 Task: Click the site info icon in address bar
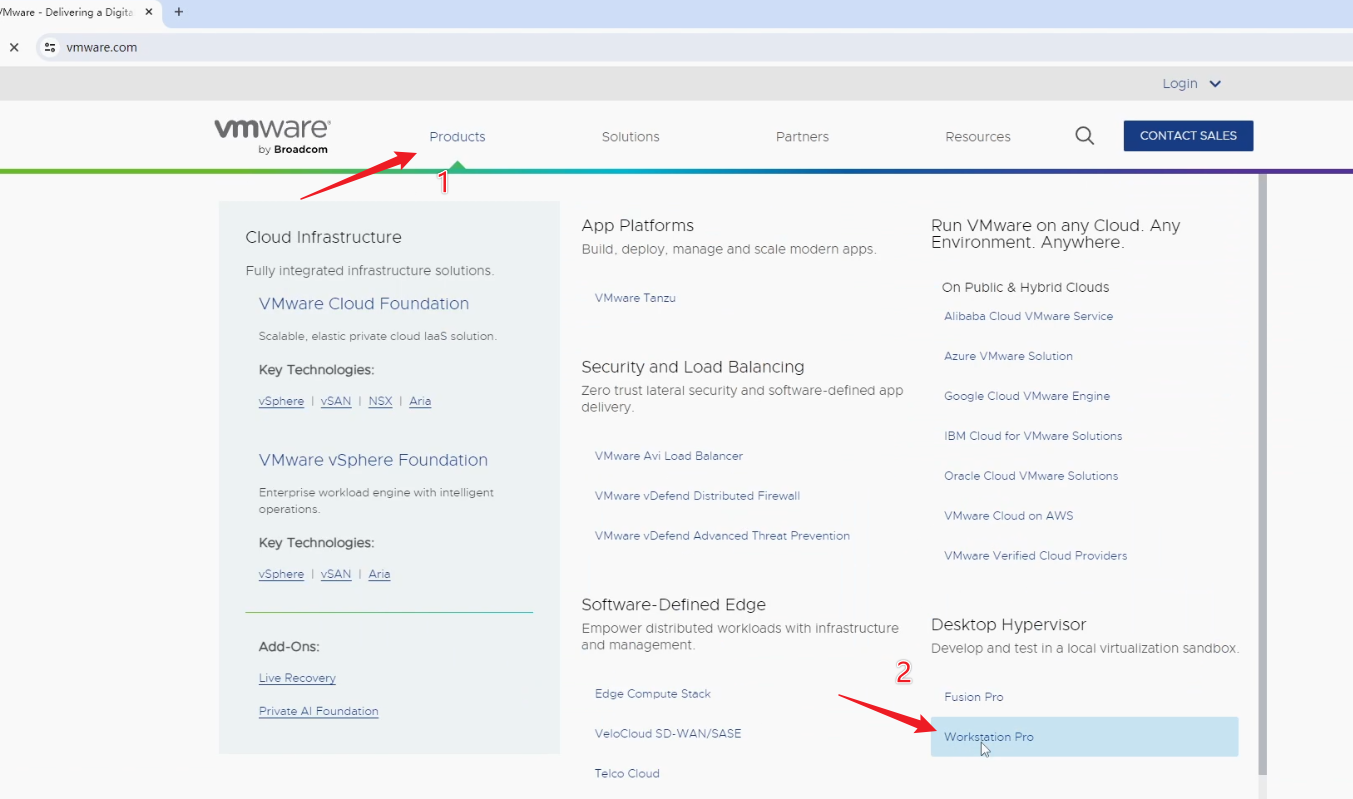coord(50,47)
